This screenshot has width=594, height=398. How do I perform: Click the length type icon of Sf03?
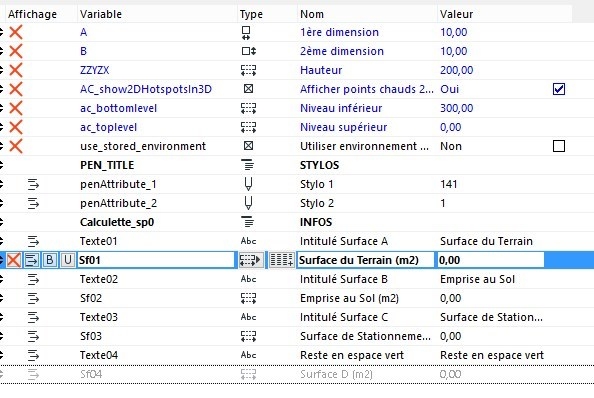click(x=249, y=336)
